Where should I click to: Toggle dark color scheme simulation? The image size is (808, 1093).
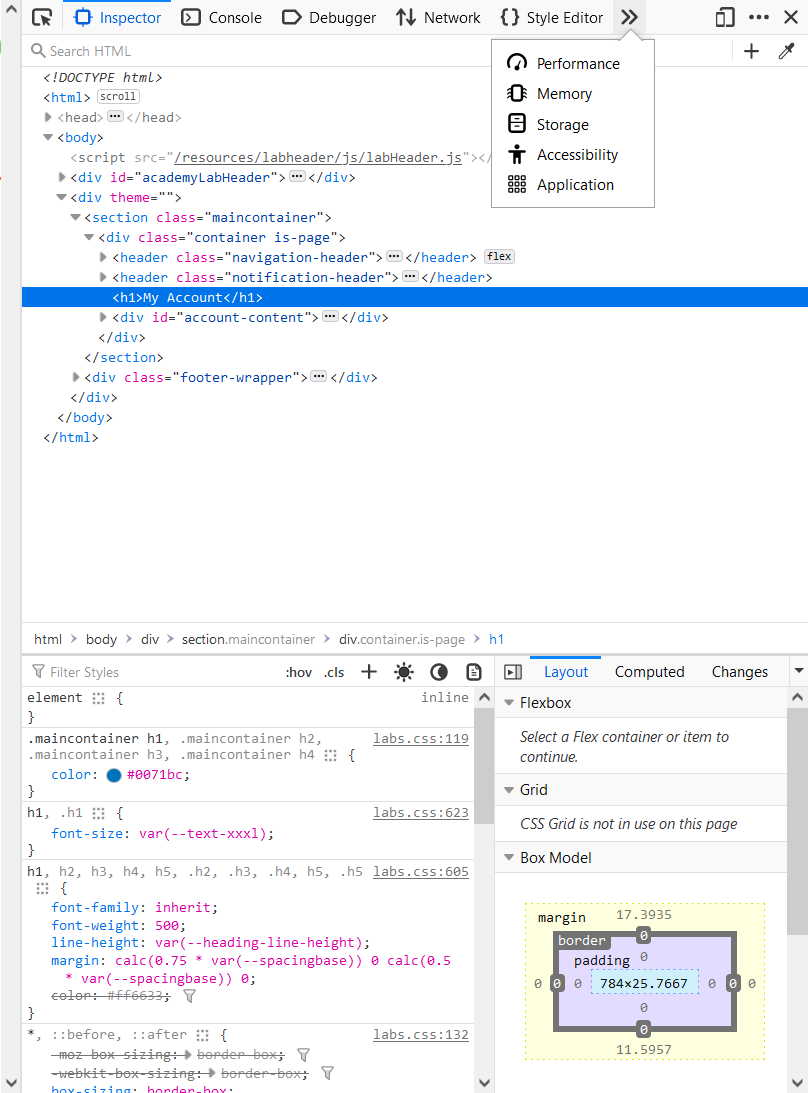tap(439, 672)
